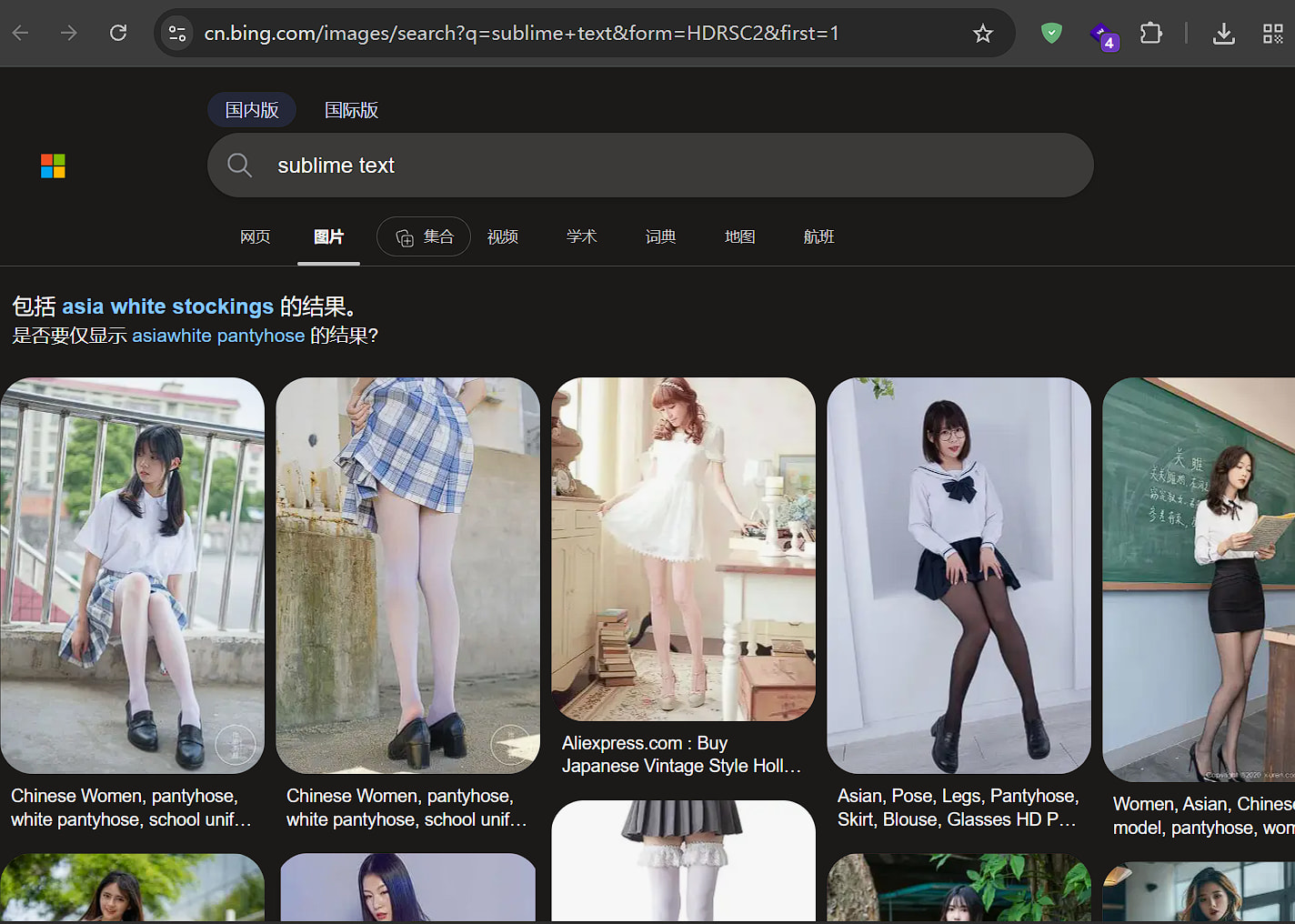The image size is (1295, 924).
Task: Click the sublime text search field
Action: click(x=650, y=166)
